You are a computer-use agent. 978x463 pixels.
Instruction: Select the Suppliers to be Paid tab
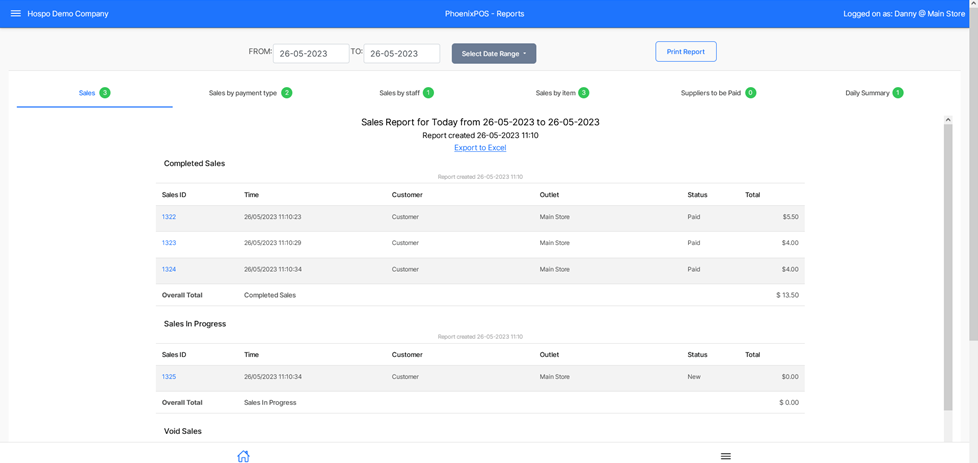711,93
